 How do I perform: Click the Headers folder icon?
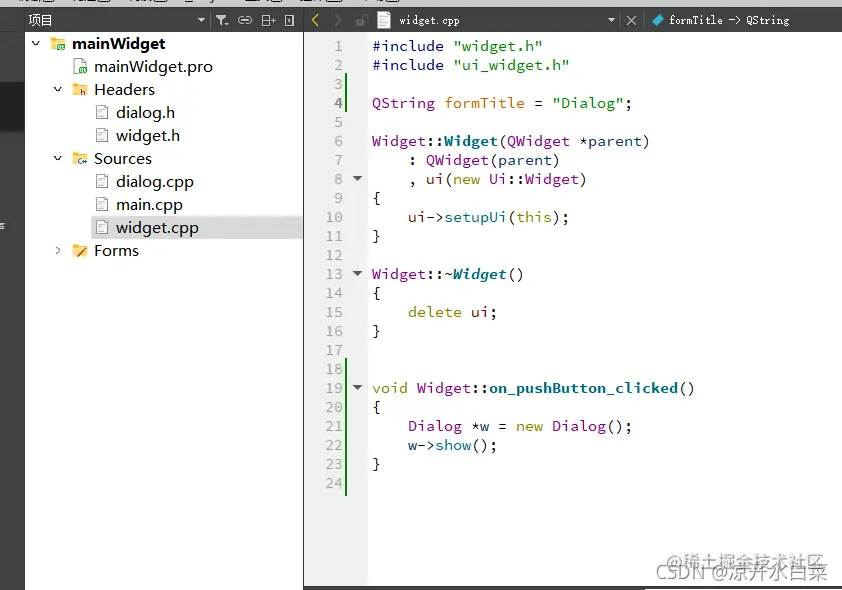pyautogui.click(x=80, y=89)
